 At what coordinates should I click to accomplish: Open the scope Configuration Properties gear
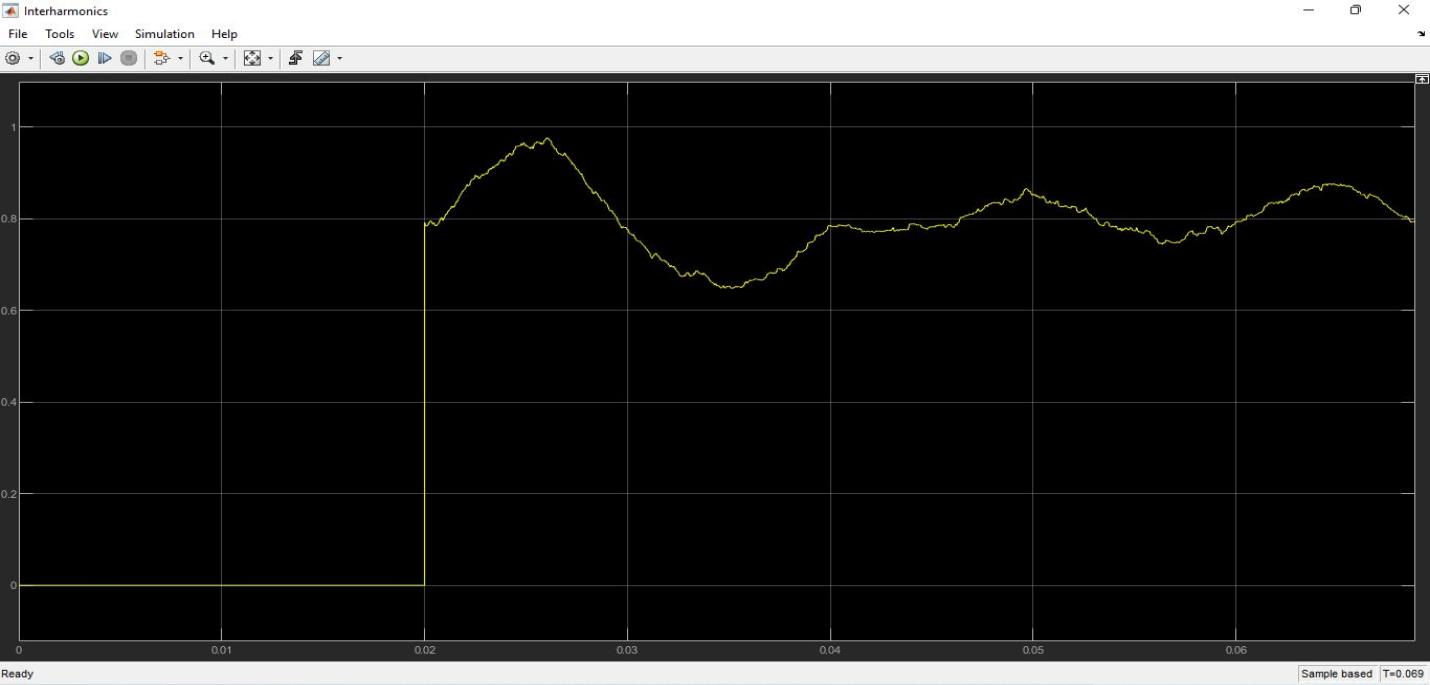[13, 58]
